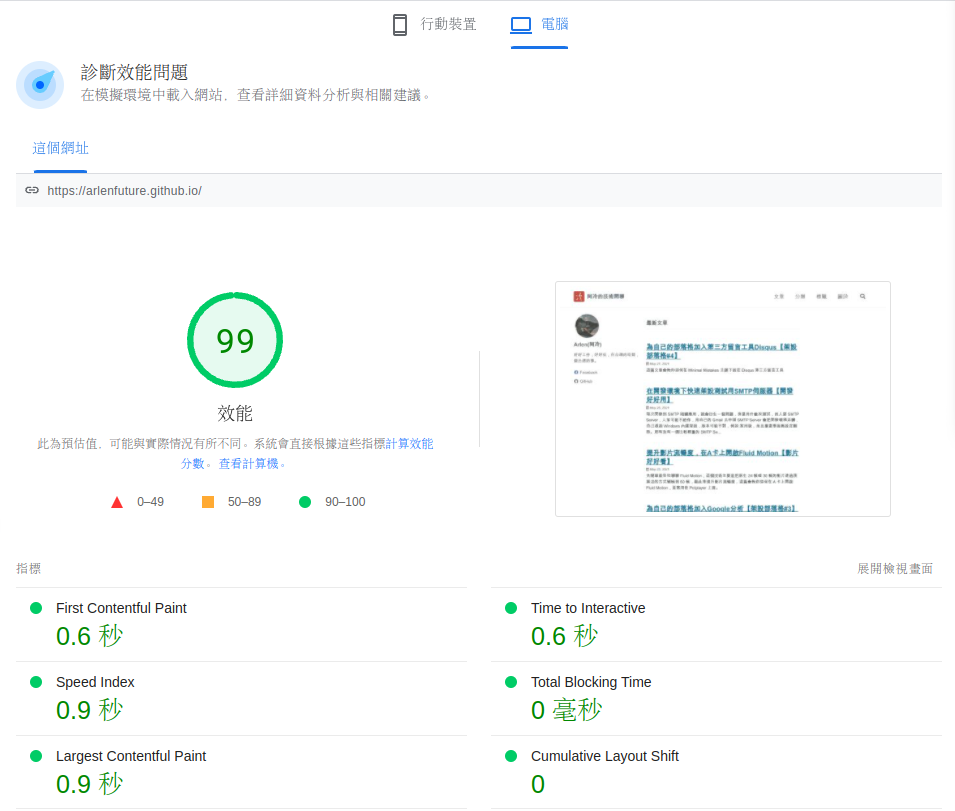955x811 pixels.
Task: Click the green dot beside Total Blocking Time
Action: 511,682
